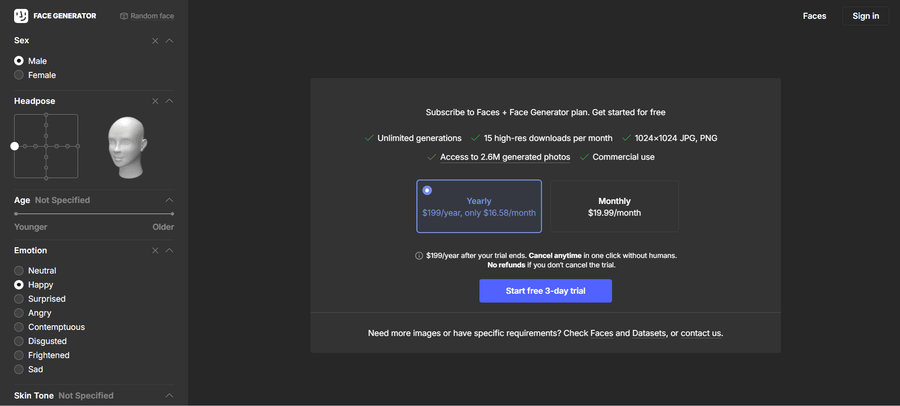
Task: Reset the Headpose setting with X icon
Action: click(155, 101)
